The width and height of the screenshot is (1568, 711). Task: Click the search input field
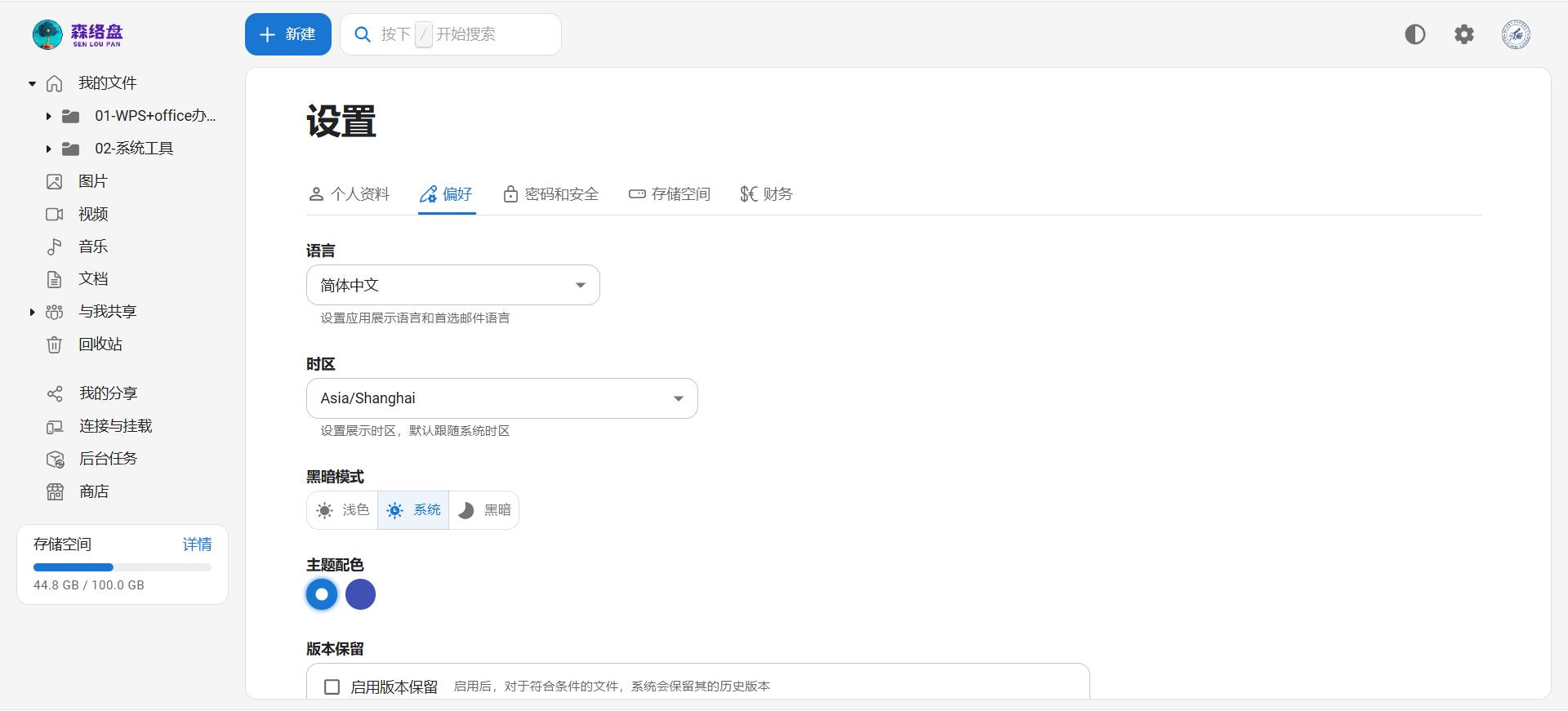[465, 34]
